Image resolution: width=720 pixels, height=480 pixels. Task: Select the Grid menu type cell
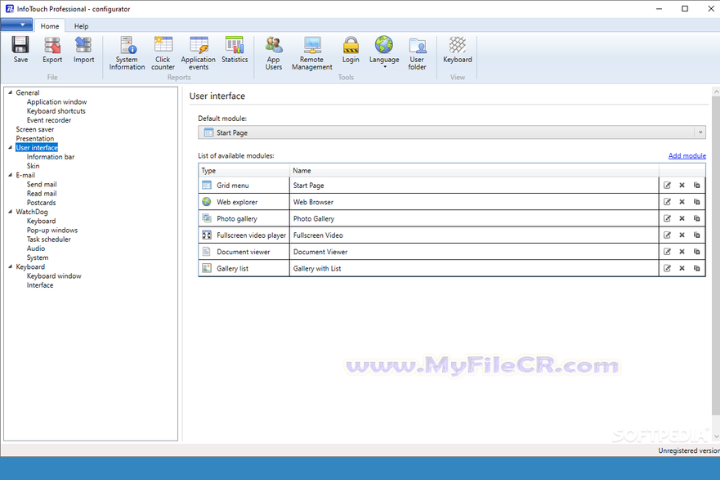(x=244, y=185)
